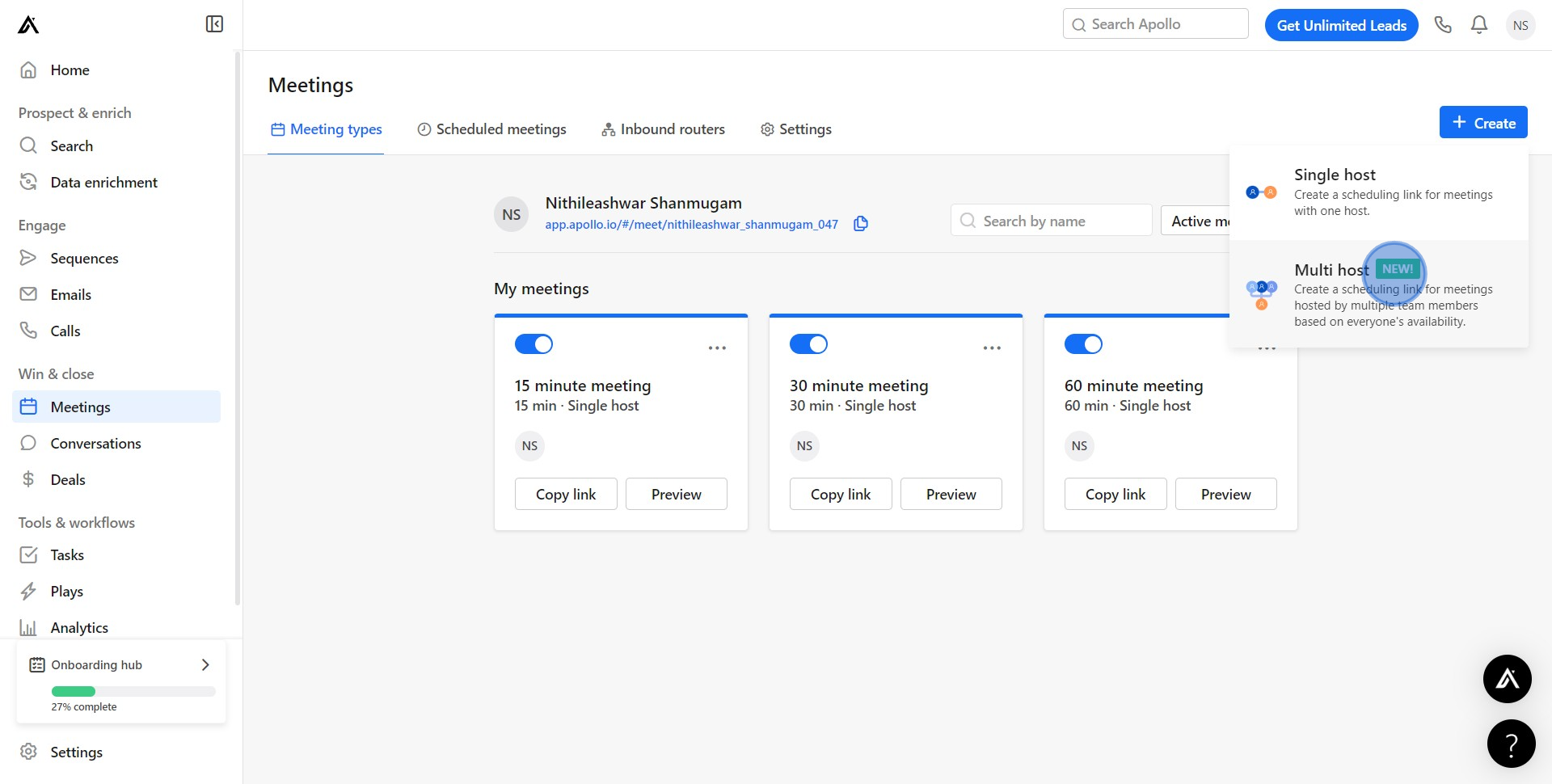Image resolution: width=1552 pixels, height=784 pixels.
Task: Click the Create button
Action: (x=1483, y=123)
